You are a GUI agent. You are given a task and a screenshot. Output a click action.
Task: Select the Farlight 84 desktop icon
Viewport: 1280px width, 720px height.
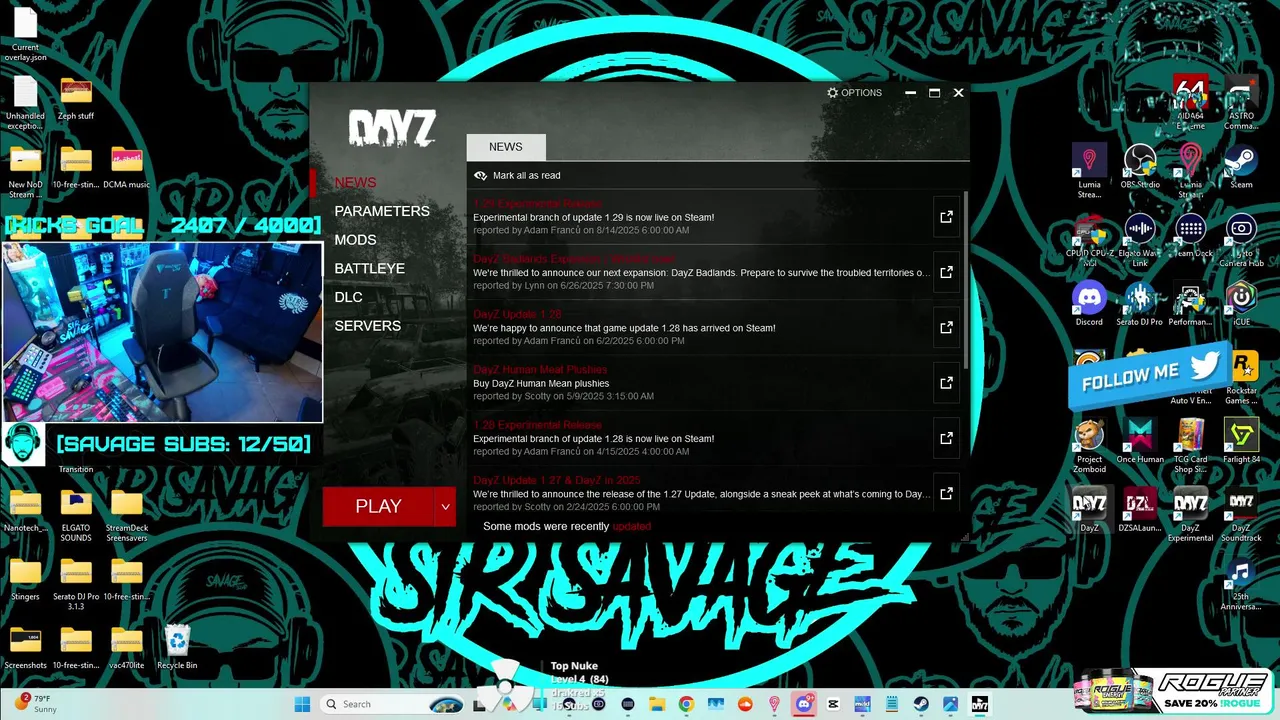pyautogui.click(x=1241, y=441)
